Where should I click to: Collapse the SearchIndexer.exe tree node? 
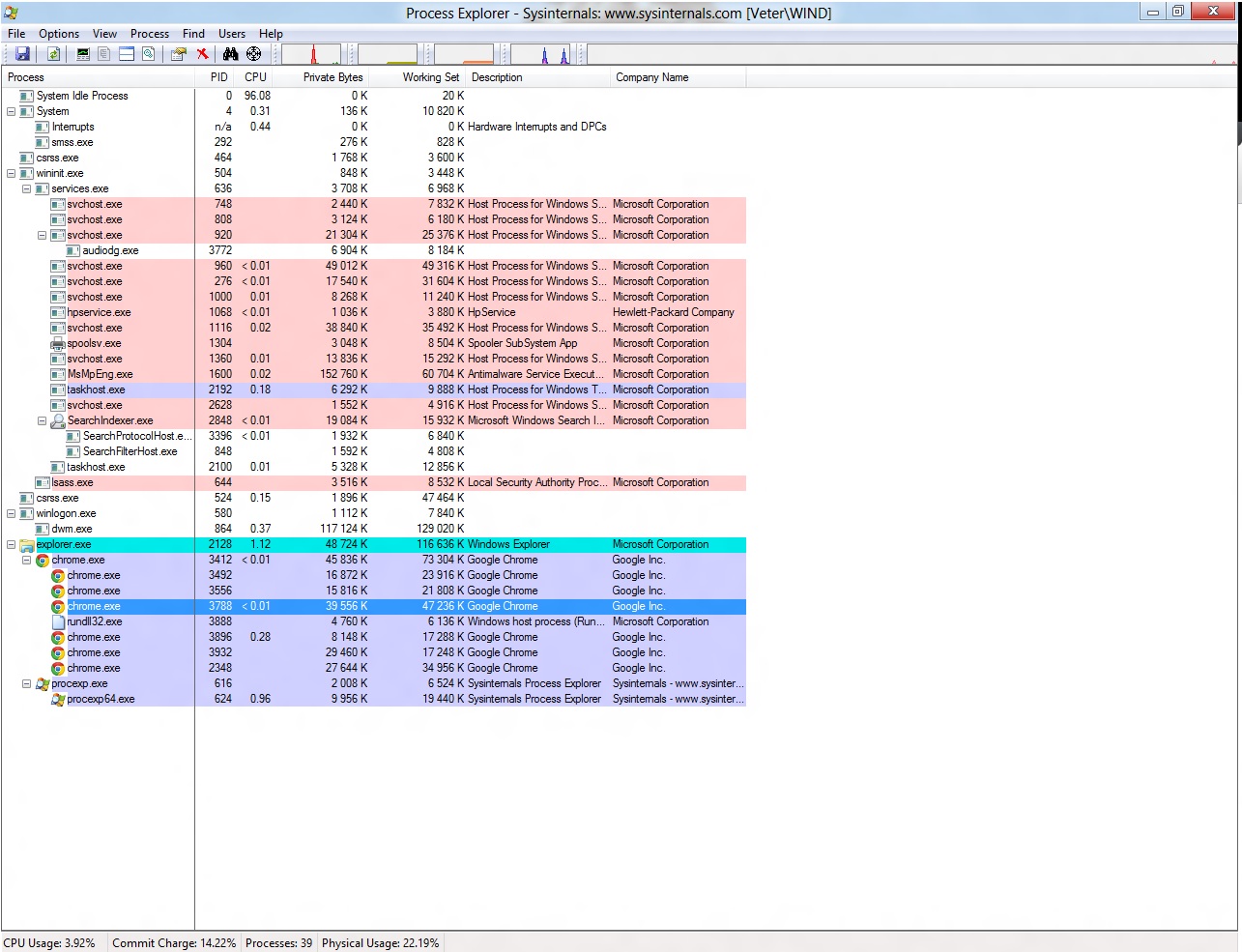coord(42,420)
